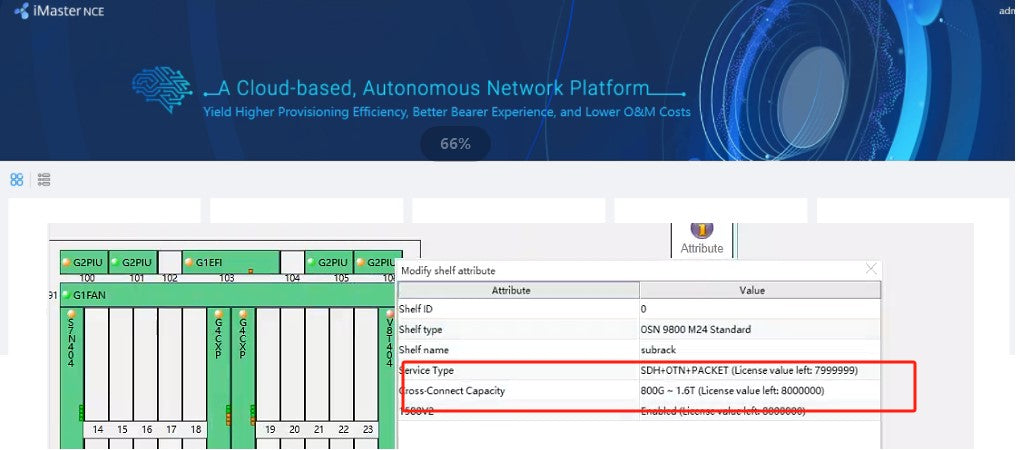Viewport: 1018px width, 450px height.
Task: Switch to list view icon
Action: [x=44, y=180]
